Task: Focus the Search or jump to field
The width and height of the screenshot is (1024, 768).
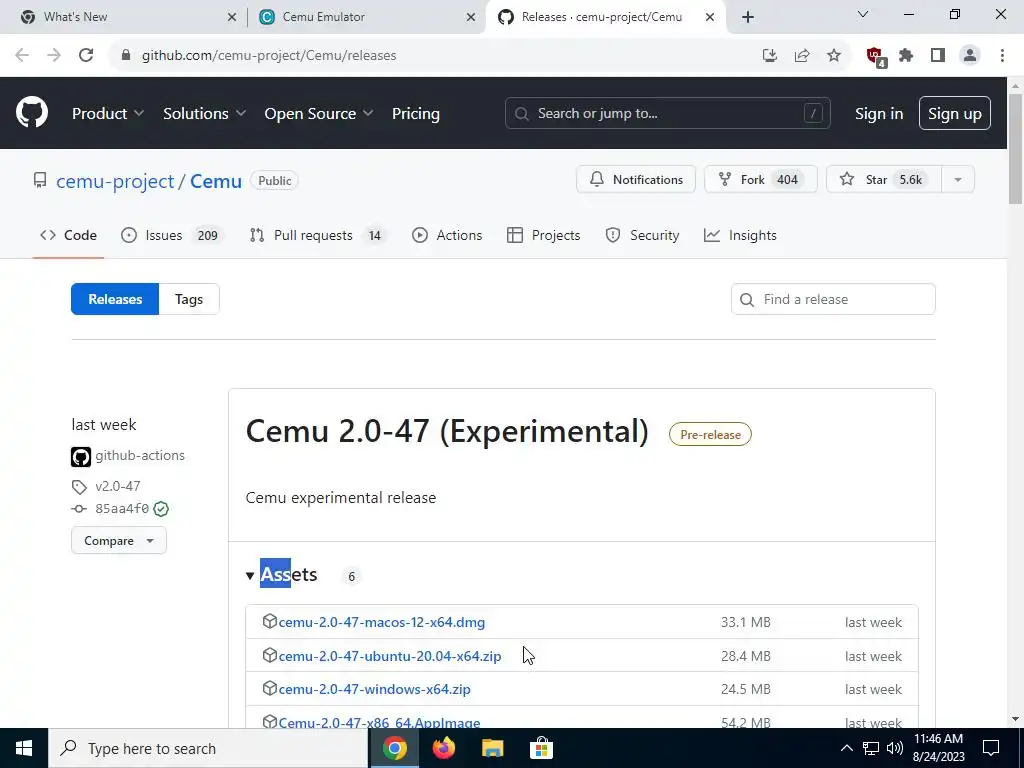Action: point(667,113)
